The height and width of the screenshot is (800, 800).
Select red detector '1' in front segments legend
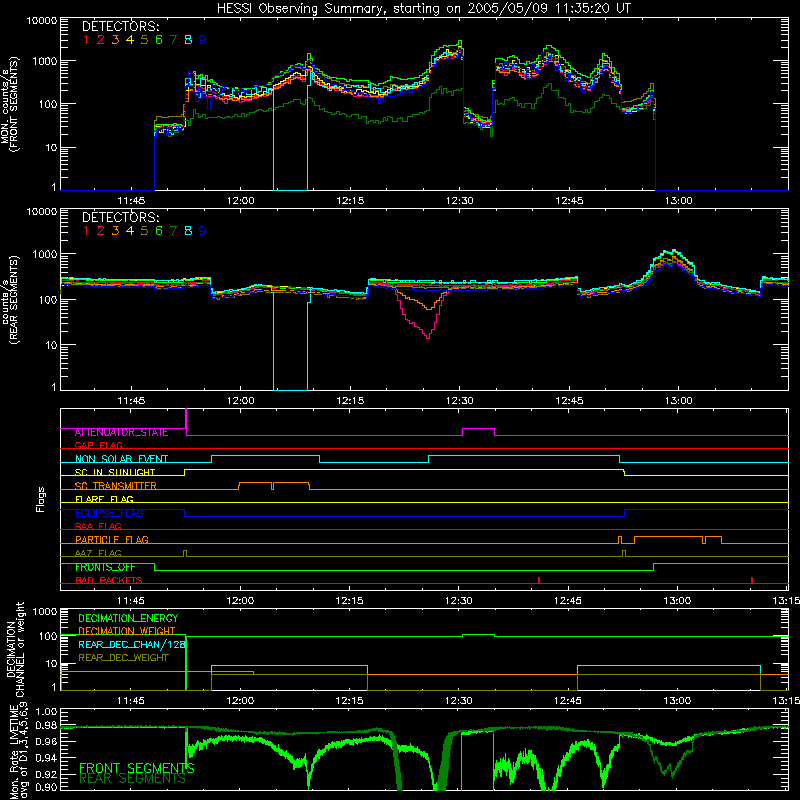[x=86, y=40]
